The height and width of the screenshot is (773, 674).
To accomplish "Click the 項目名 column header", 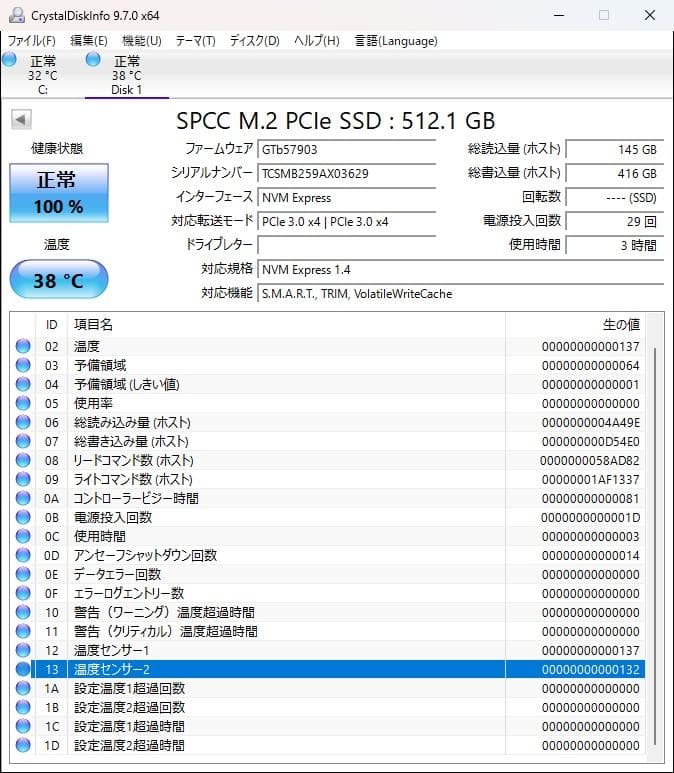I will (286, 324).
